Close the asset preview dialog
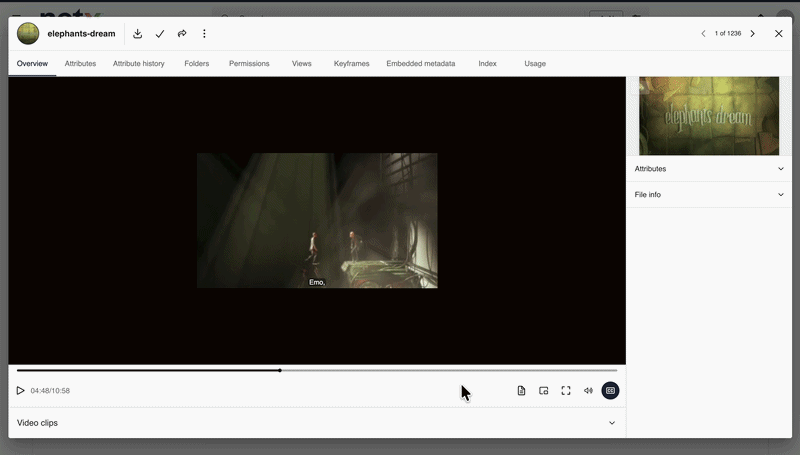The image size is (800, 455). click(x=779, y=34)
